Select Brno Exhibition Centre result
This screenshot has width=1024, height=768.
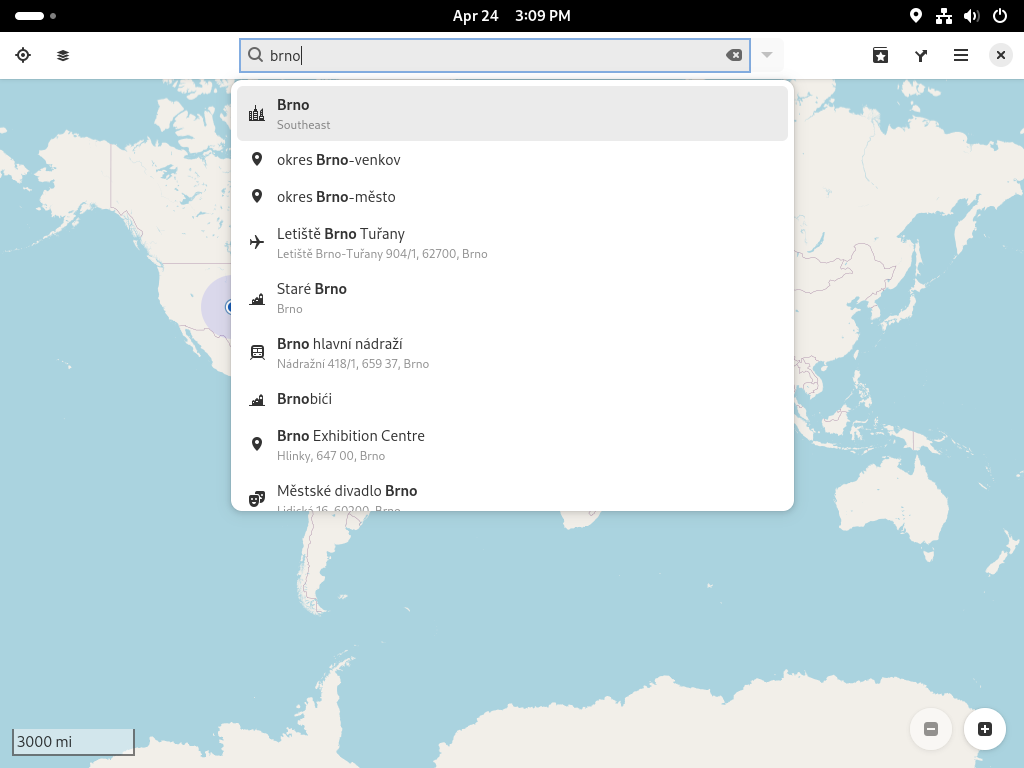[512, 445]
